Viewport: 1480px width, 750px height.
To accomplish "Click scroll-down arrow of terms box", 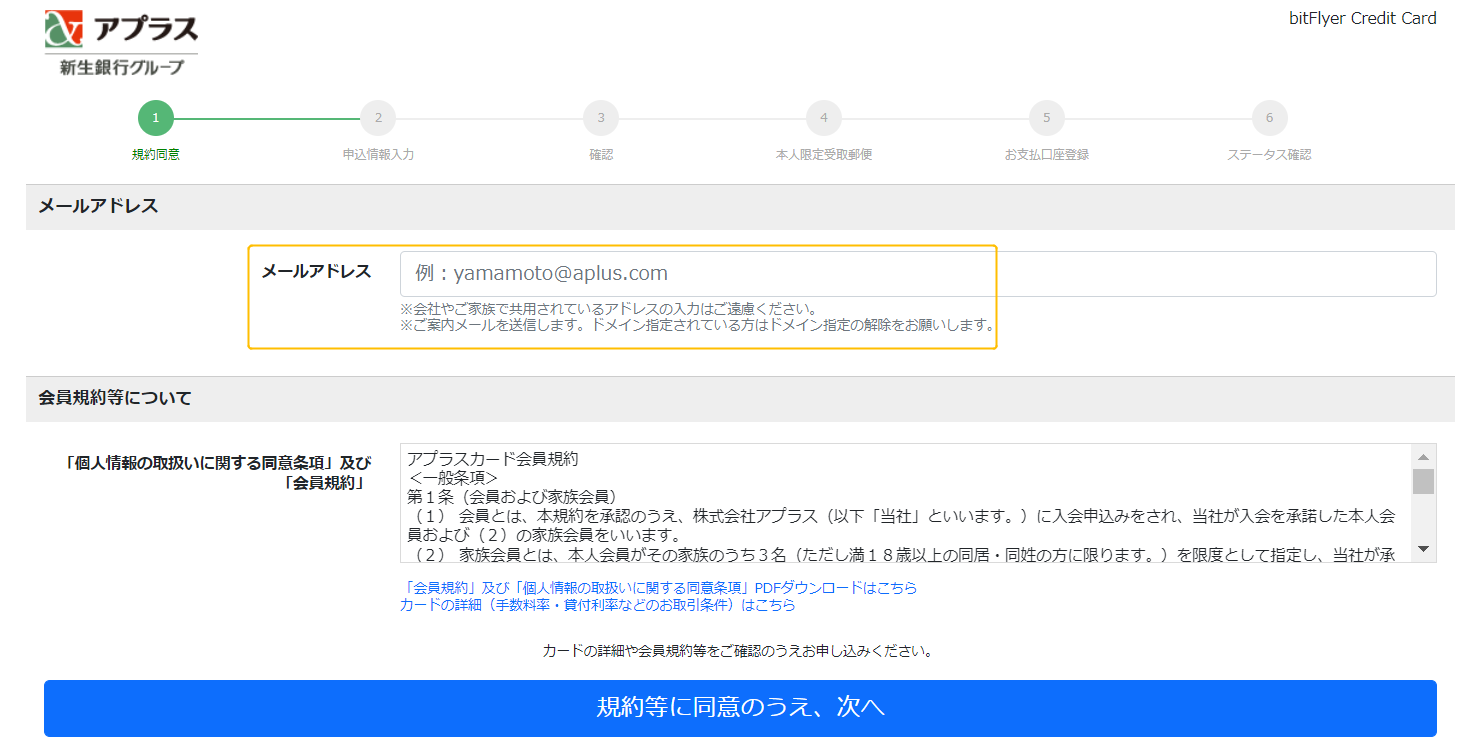I will [1423, 549].
